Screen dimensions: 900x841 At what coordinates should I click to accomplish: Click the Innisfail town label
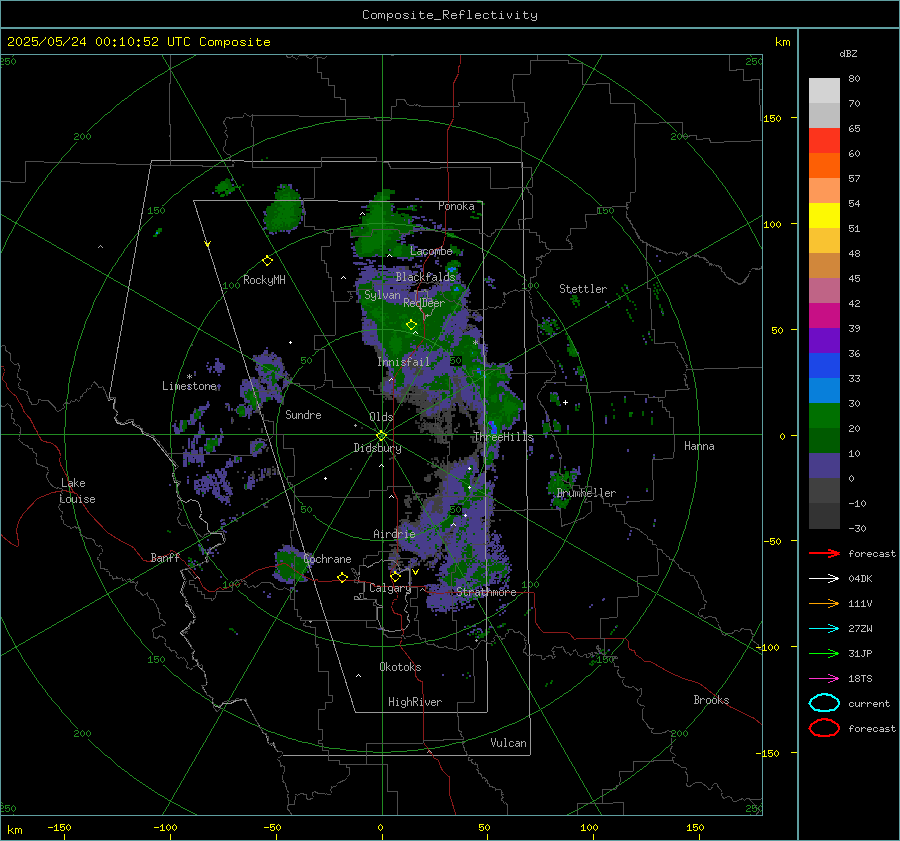pyautogui.click(x=403, y=362)
